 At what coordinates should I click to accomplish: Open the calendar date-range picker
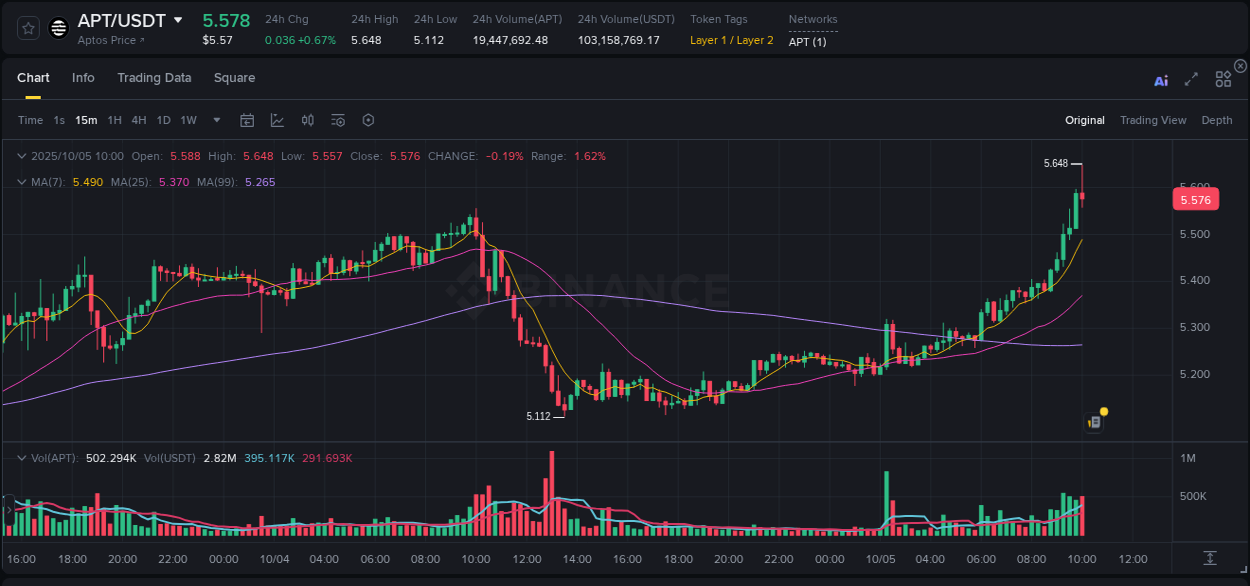click(x=247, y=120)
